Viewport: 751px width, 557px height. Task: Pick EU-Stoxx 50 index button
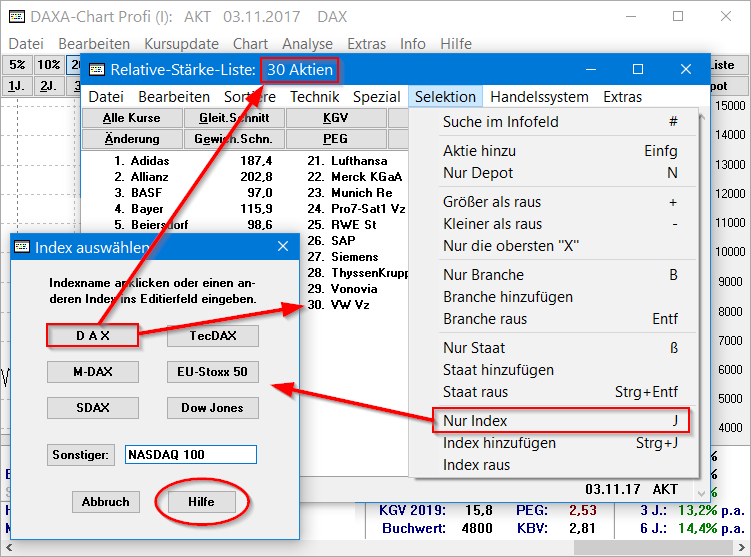tap(212, 372)
